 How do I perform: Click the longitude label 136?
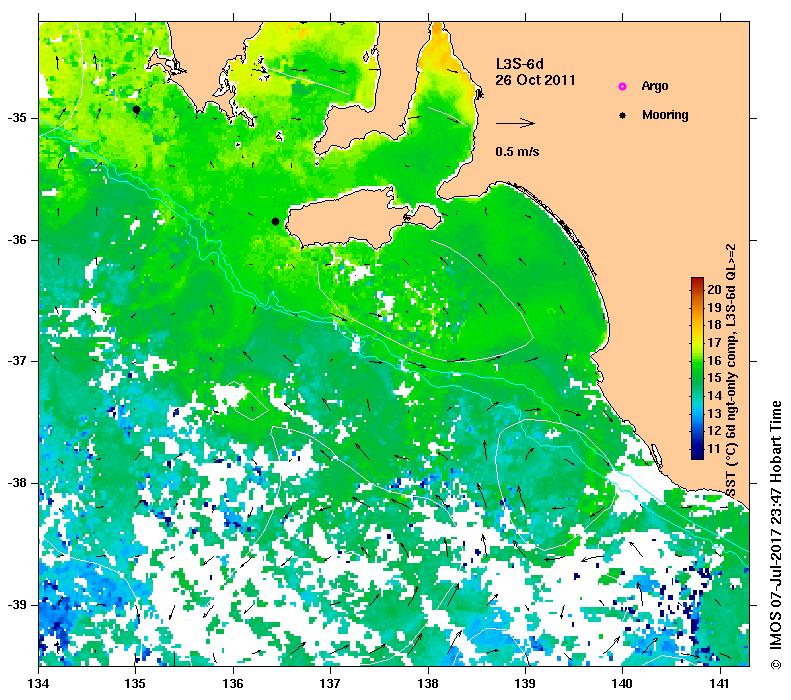click(233, 684)
